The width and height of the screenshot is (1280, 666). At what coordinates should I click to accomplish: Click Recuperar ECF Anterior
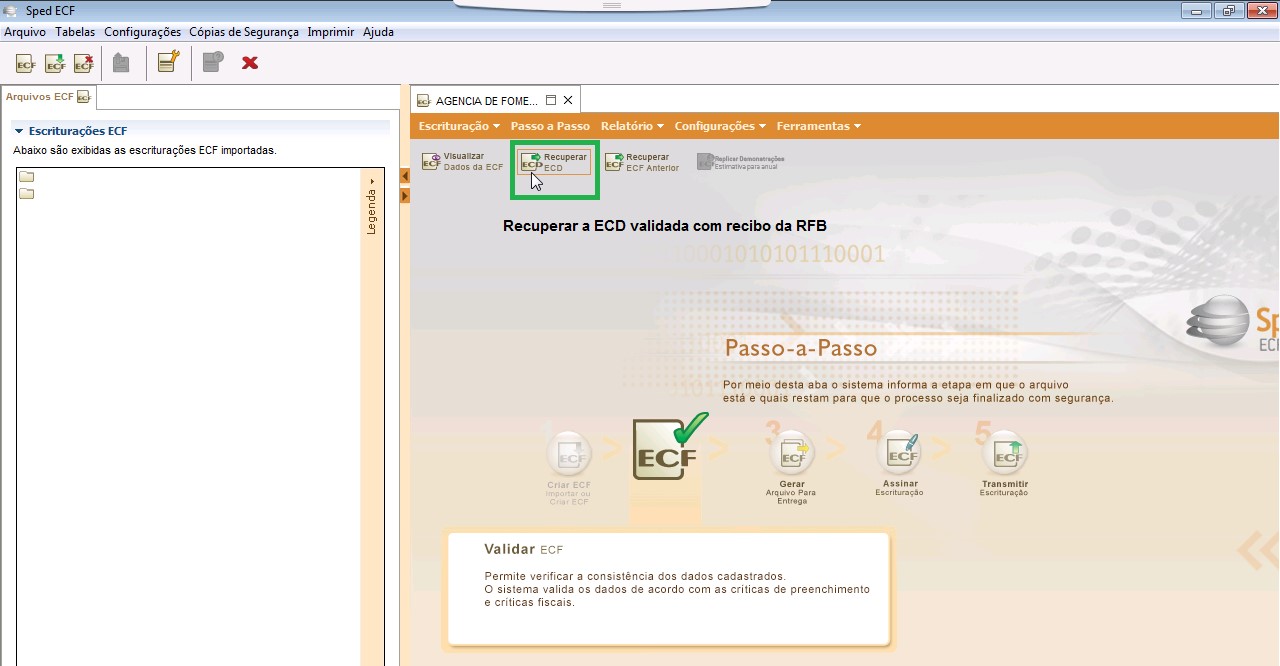(642, 162)
